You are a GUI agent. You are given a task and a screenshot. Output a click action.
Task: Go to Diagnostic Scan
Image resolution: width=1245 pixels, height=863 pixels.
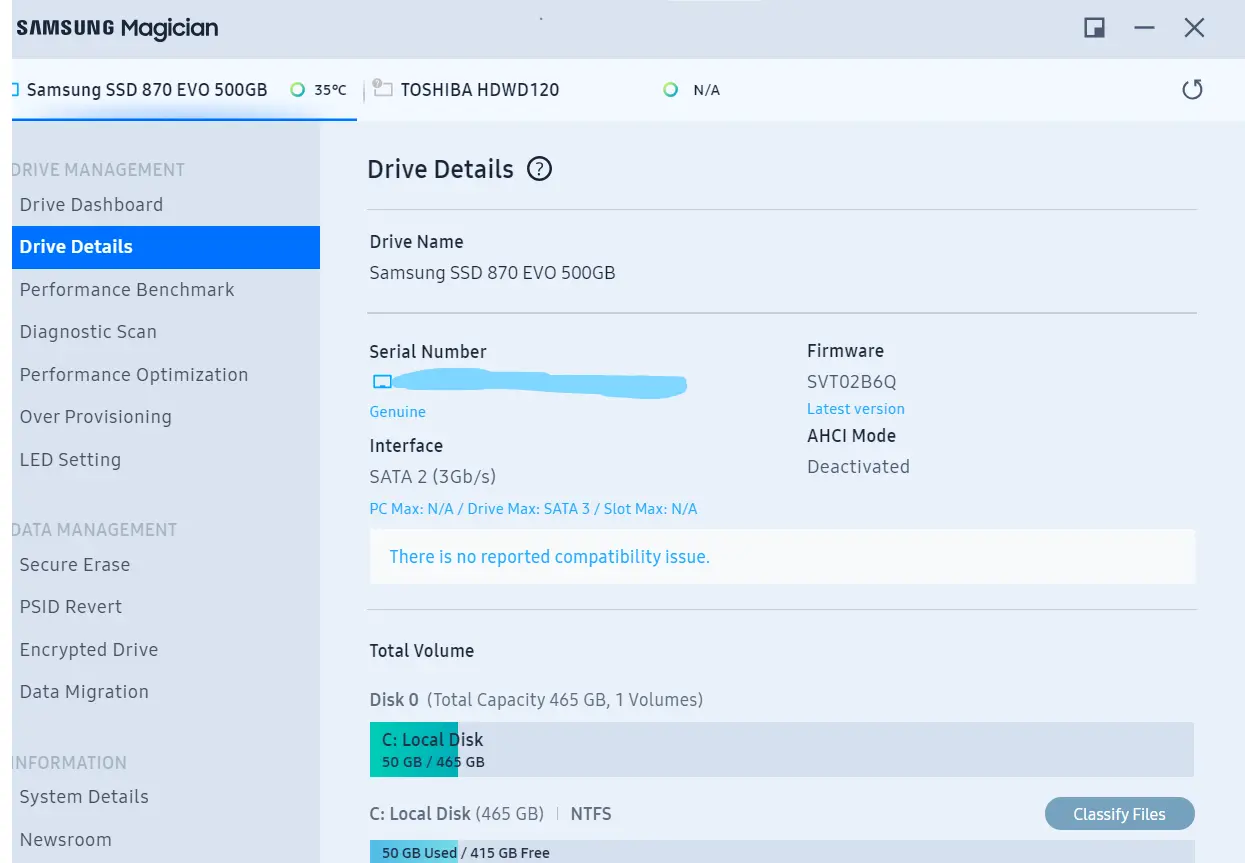(166, 332)
